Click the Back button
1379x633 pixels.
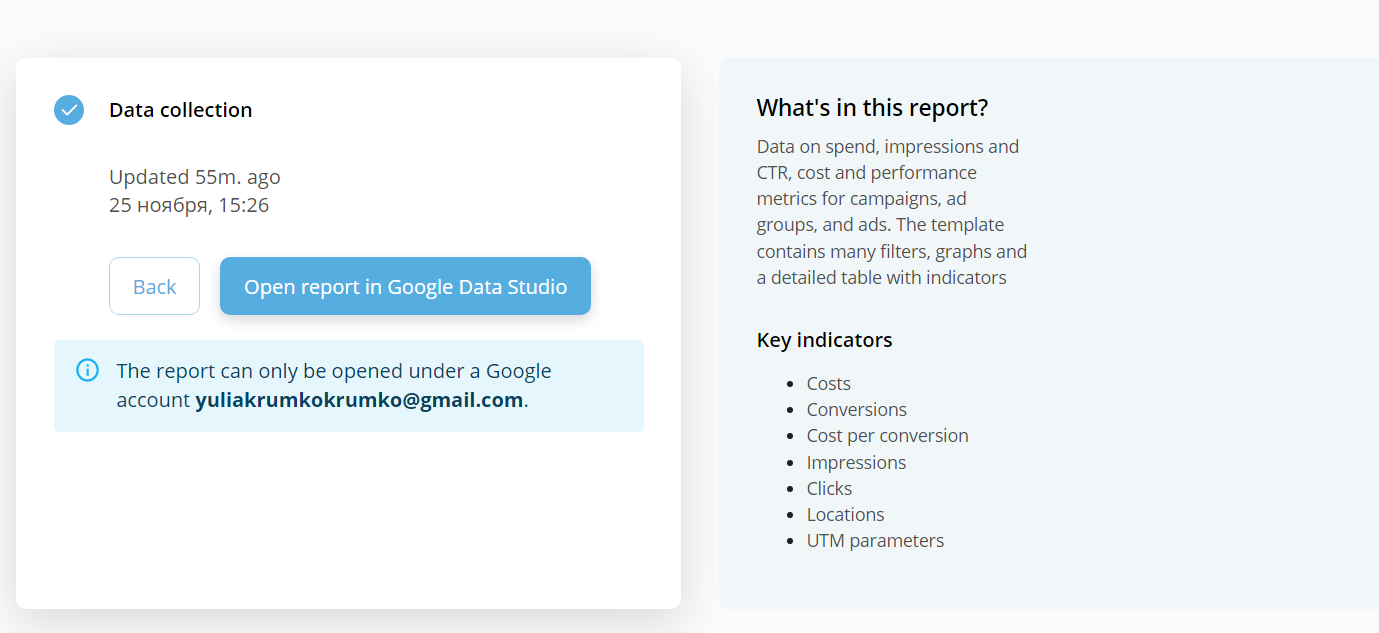pyautogui.click(x=154, y=286)
